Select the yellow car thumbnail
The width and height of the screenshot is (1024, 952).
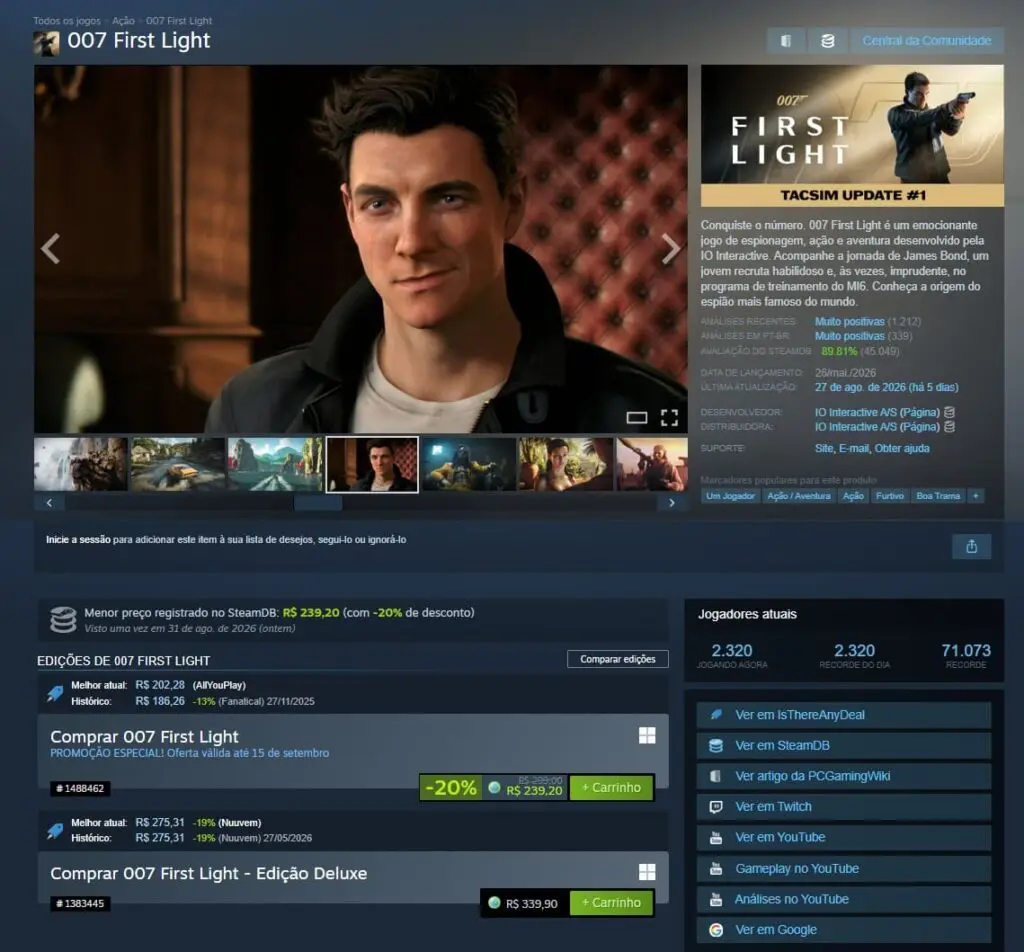pos(178,464)
